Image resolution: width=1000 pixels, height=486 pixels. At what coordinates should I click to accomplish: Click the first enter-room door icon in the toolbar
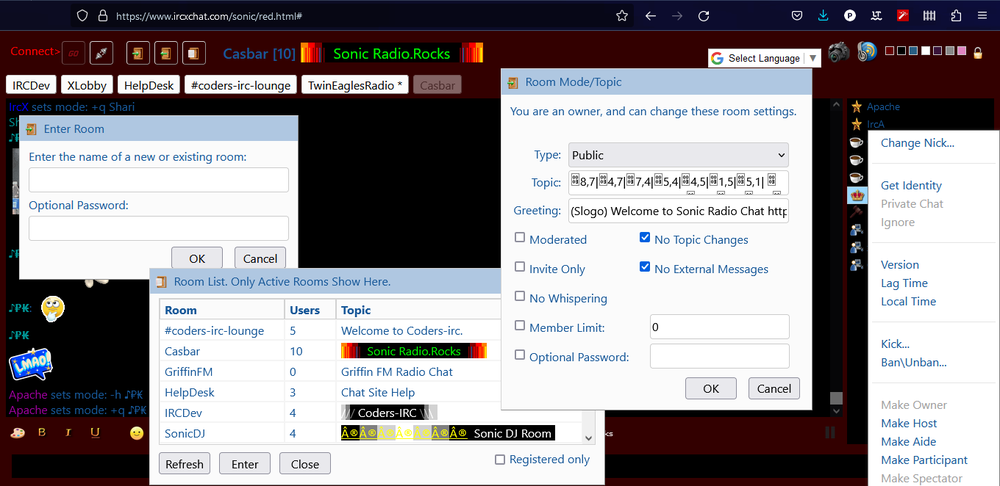coord(138,54)
